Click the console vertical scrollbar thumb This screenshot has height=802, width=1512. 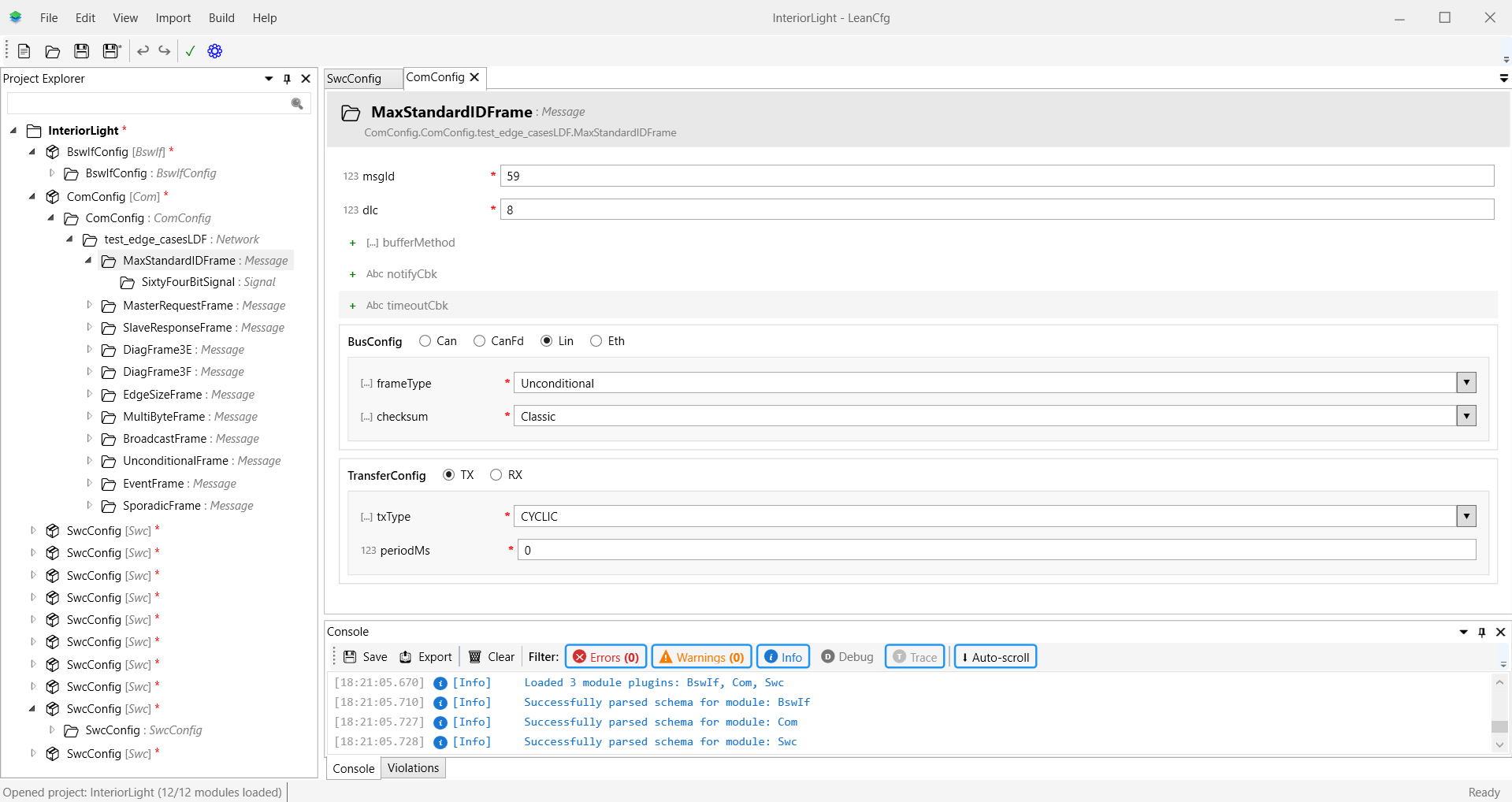pyautogui.click(x=1499, y=726)
